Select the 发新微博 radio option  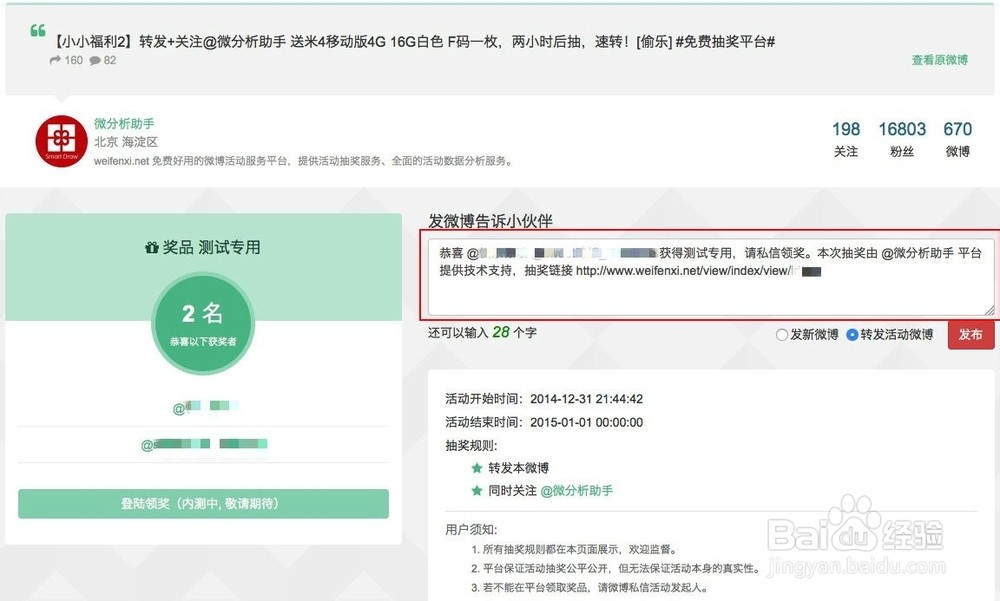click(x=782, y=334)
